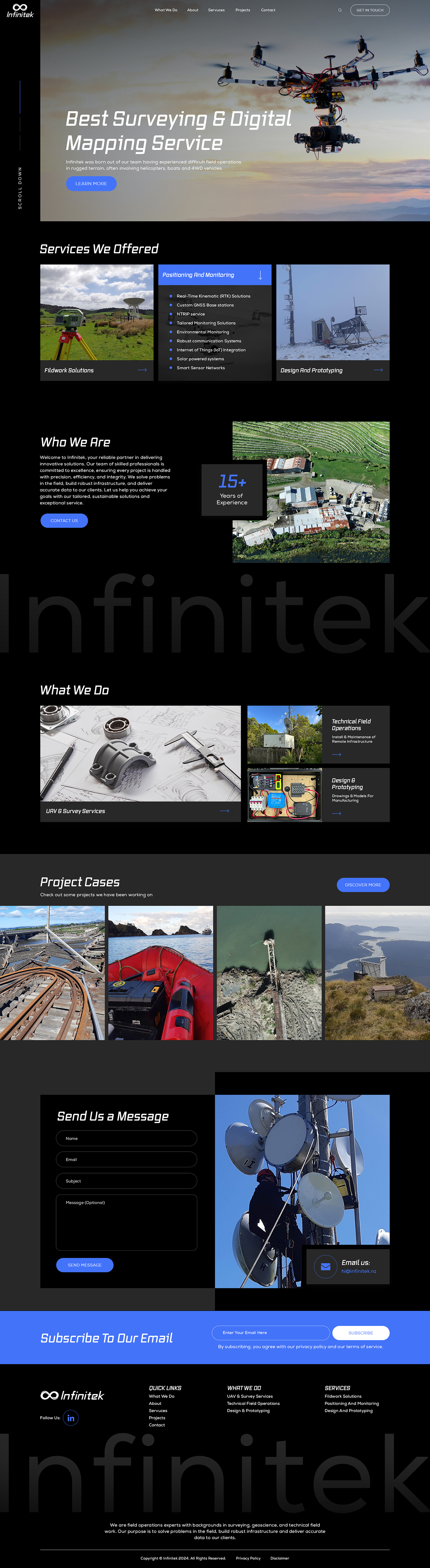Viewport: 430px width, 1568px height.
Task: Click the GET IN TOUCH button
Action: tap(370, 10)
